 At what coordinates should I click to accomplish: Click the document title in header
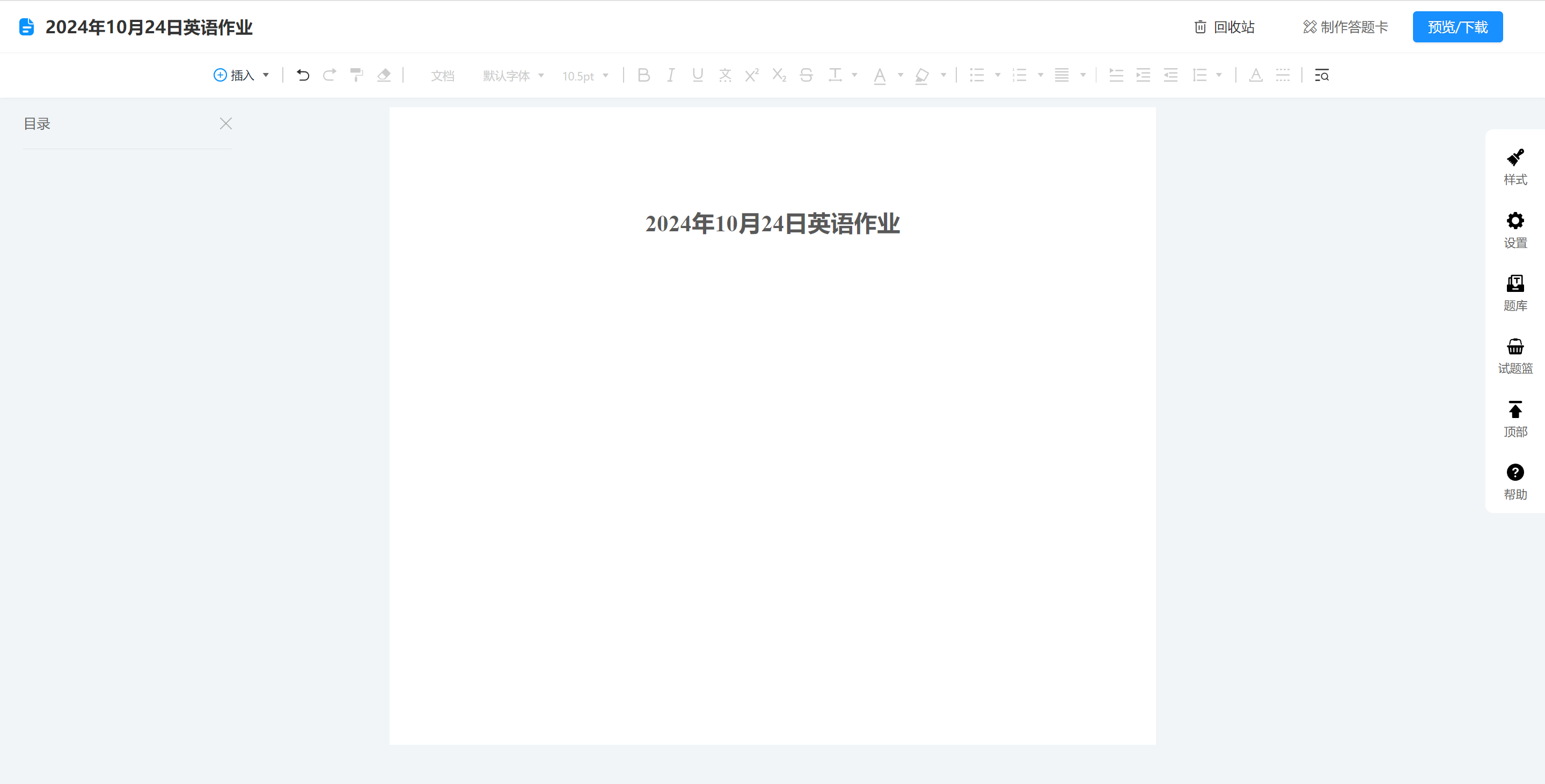(x=149, y=27)
